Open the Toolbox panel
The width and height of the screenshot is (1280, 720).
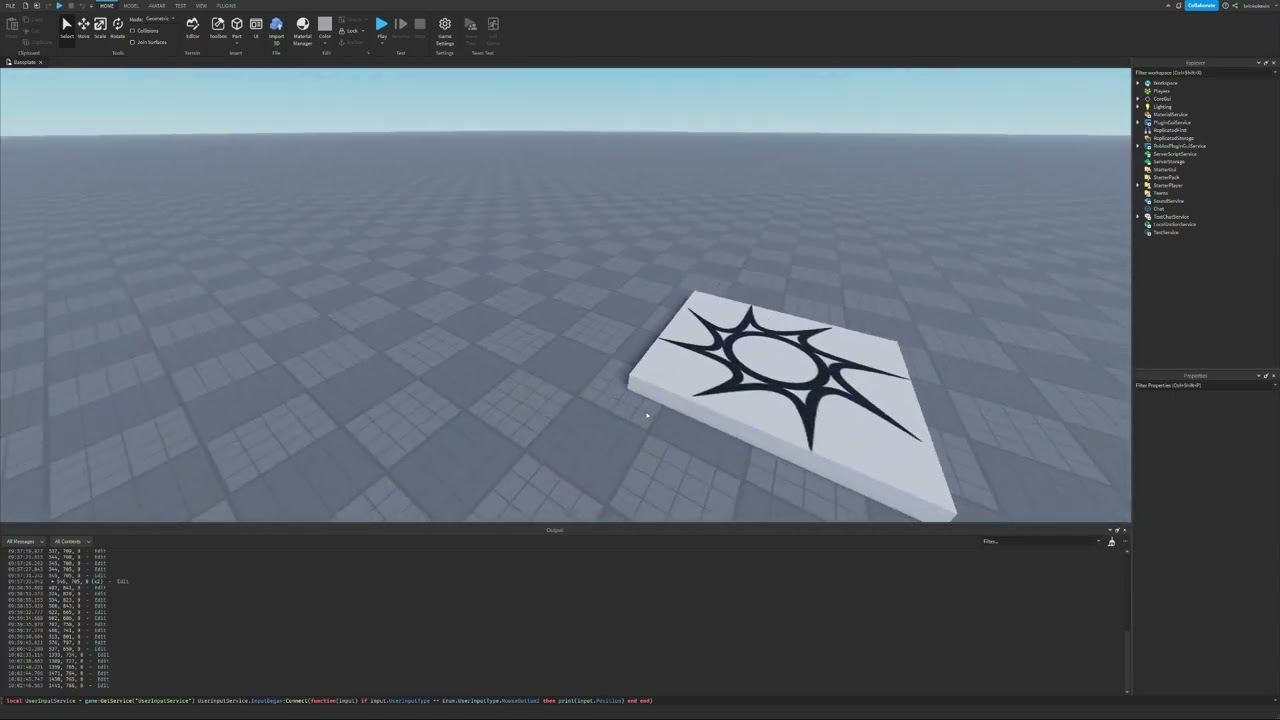pyautogui.click(x=217, y=27)
